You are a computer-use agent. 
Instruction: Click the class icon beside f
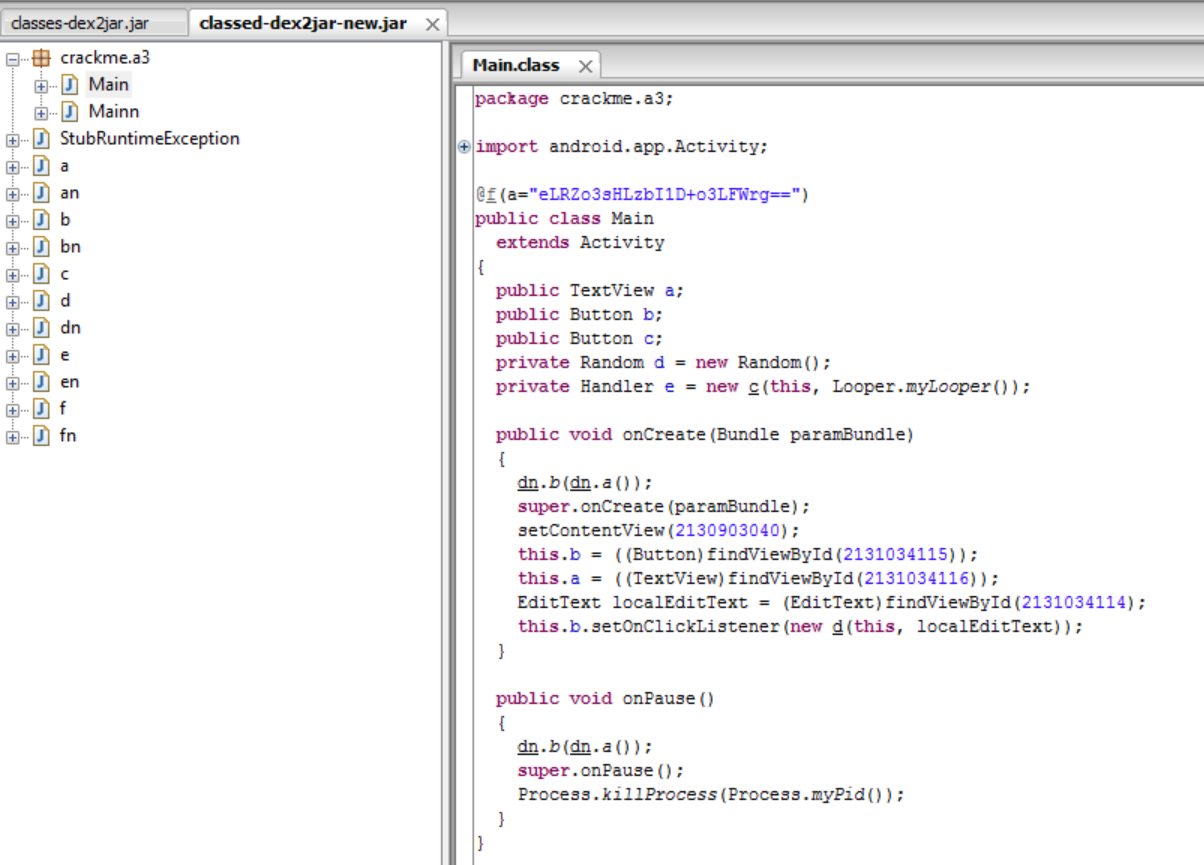point(41,409)
